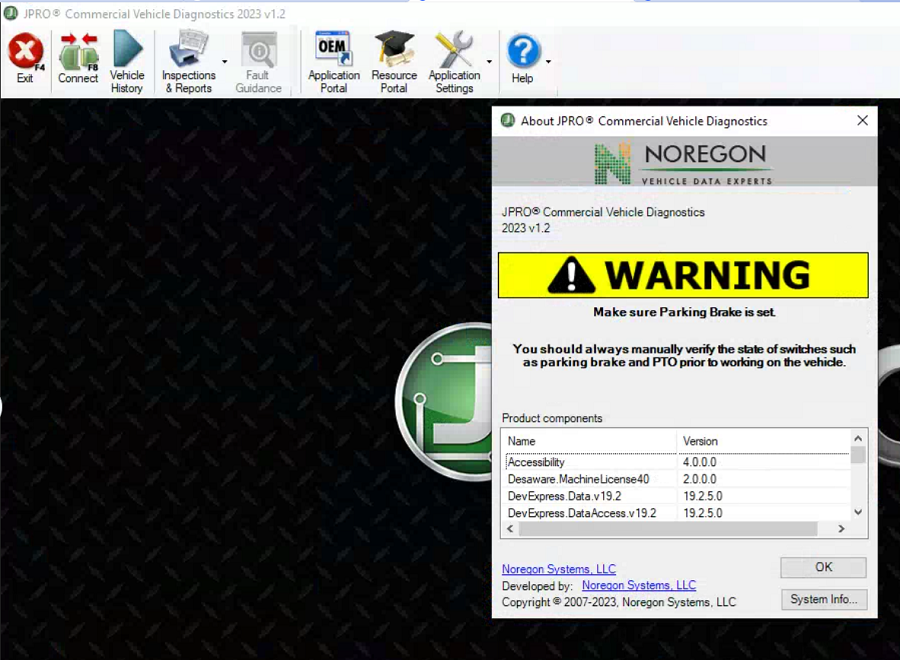Viewport: 900px width, 660px height.
Task: Open the Resource Portal
Action: point(394,63)
